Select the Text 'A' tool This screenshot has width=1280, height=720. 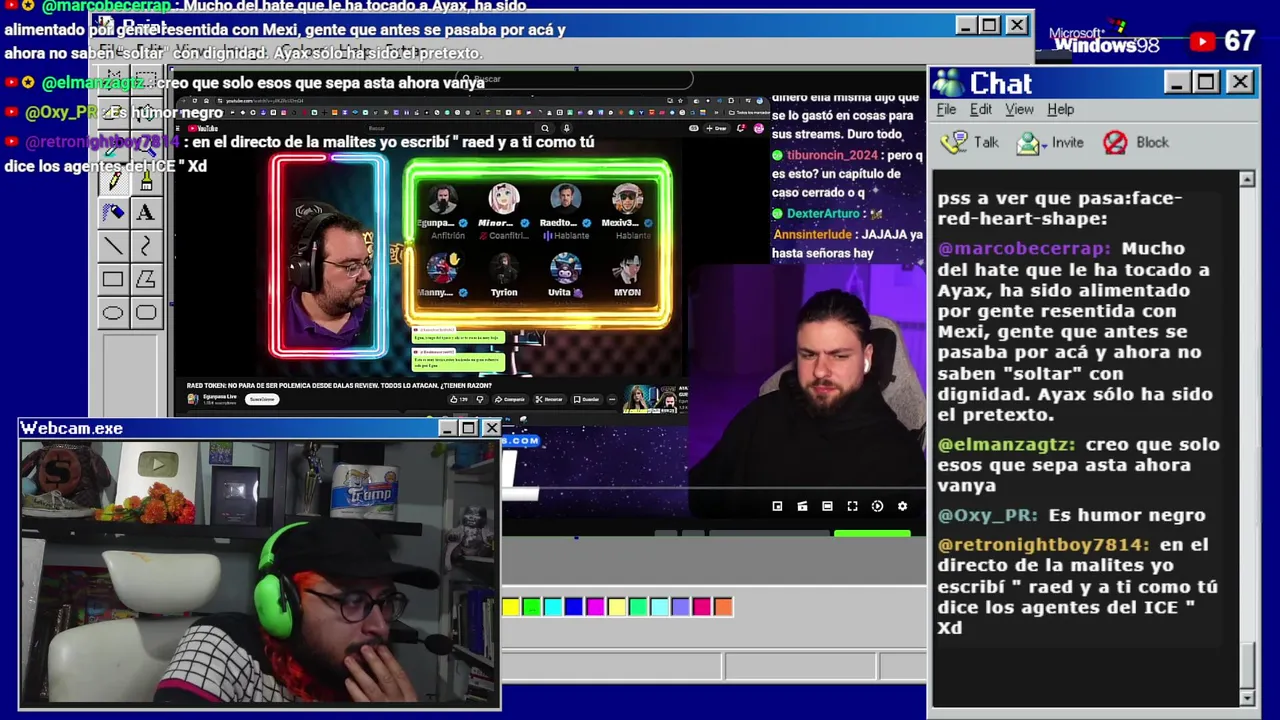pyautogui.click(x=146, y=212)
